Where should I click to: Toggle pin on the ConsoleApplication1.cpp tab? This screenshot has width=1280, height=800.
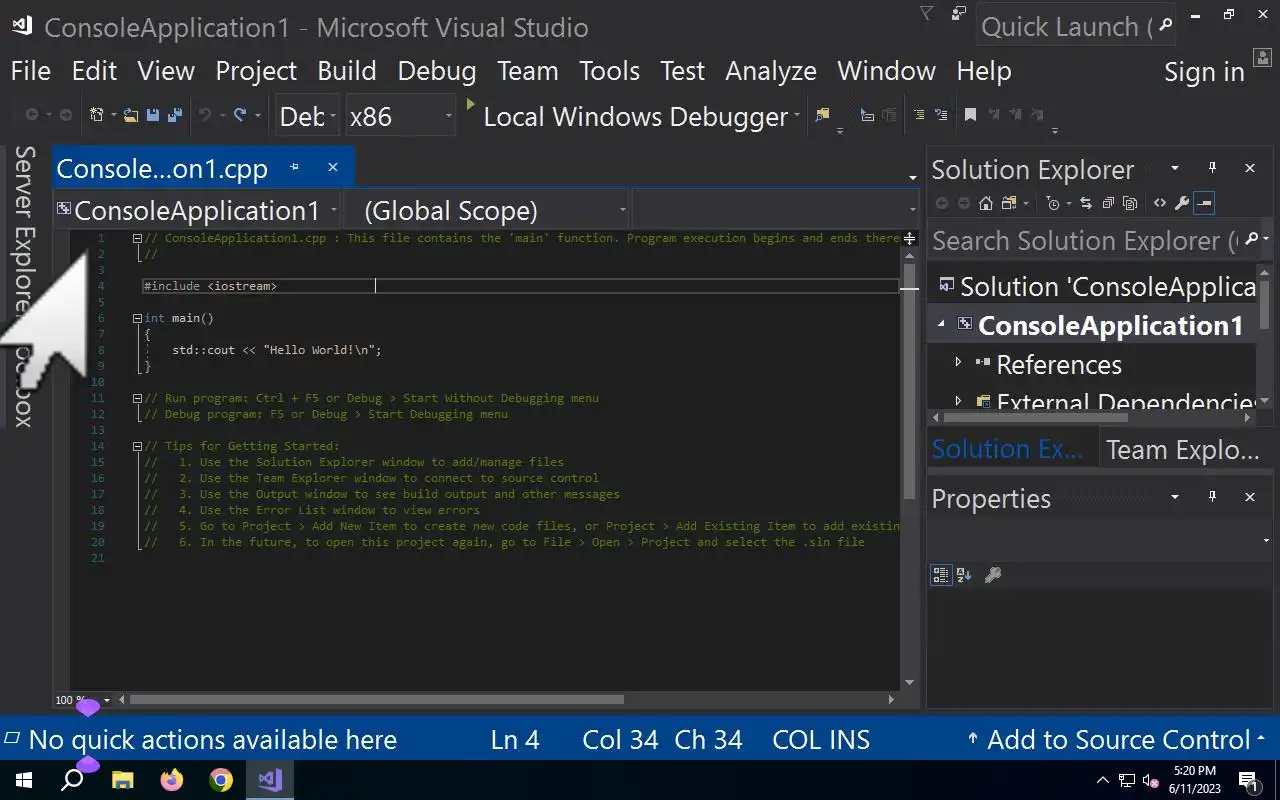click(294, 167)
